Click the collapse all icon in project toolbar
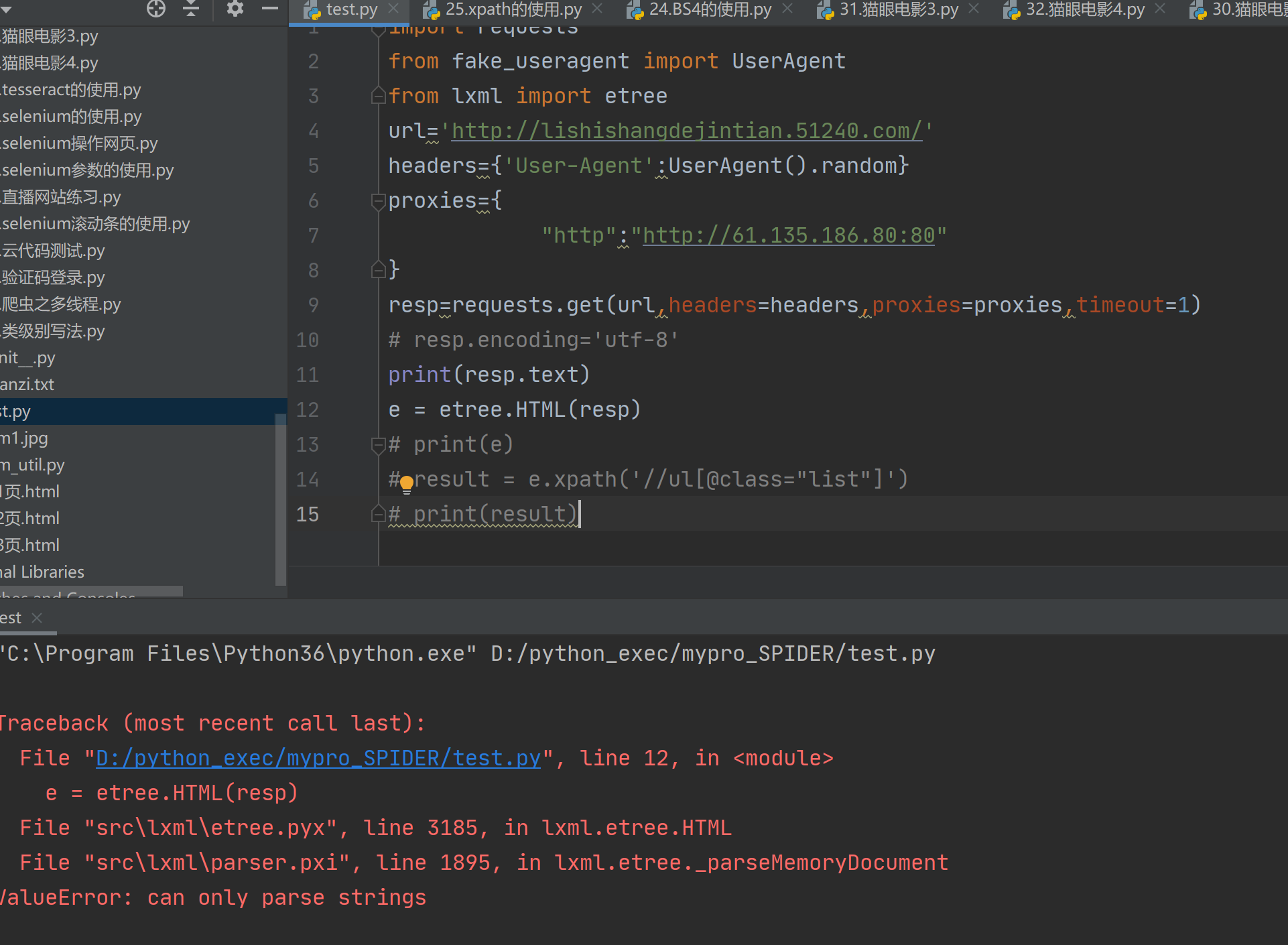1288x945 pixels. coord(192,9)
